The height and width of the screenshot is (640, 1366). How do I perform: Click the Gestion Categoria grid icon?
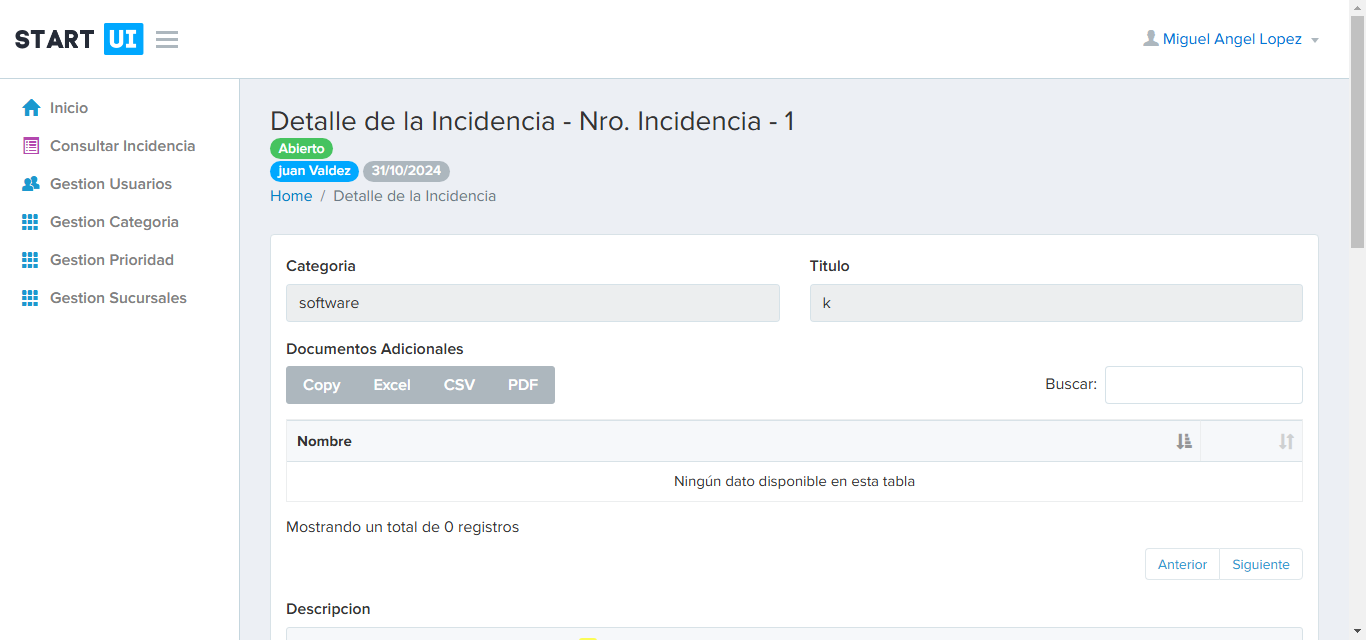(31, 222)
